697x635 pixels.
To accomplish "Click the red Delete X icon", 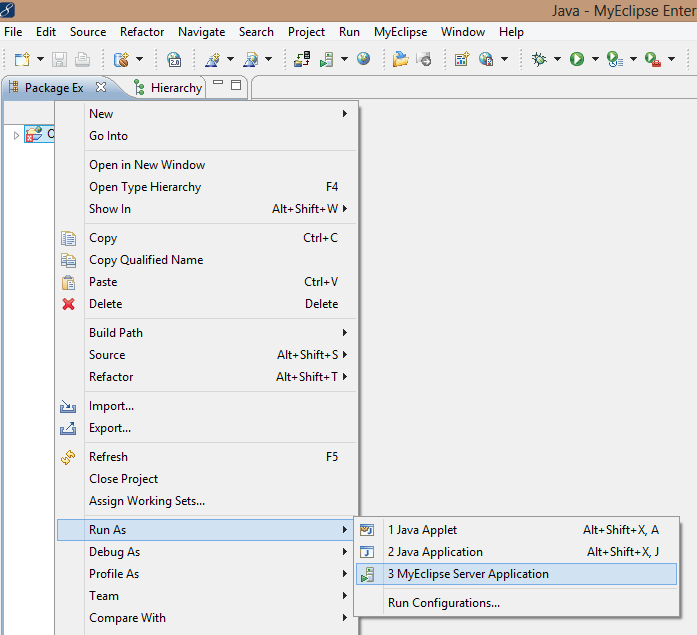I will [68, 304].
